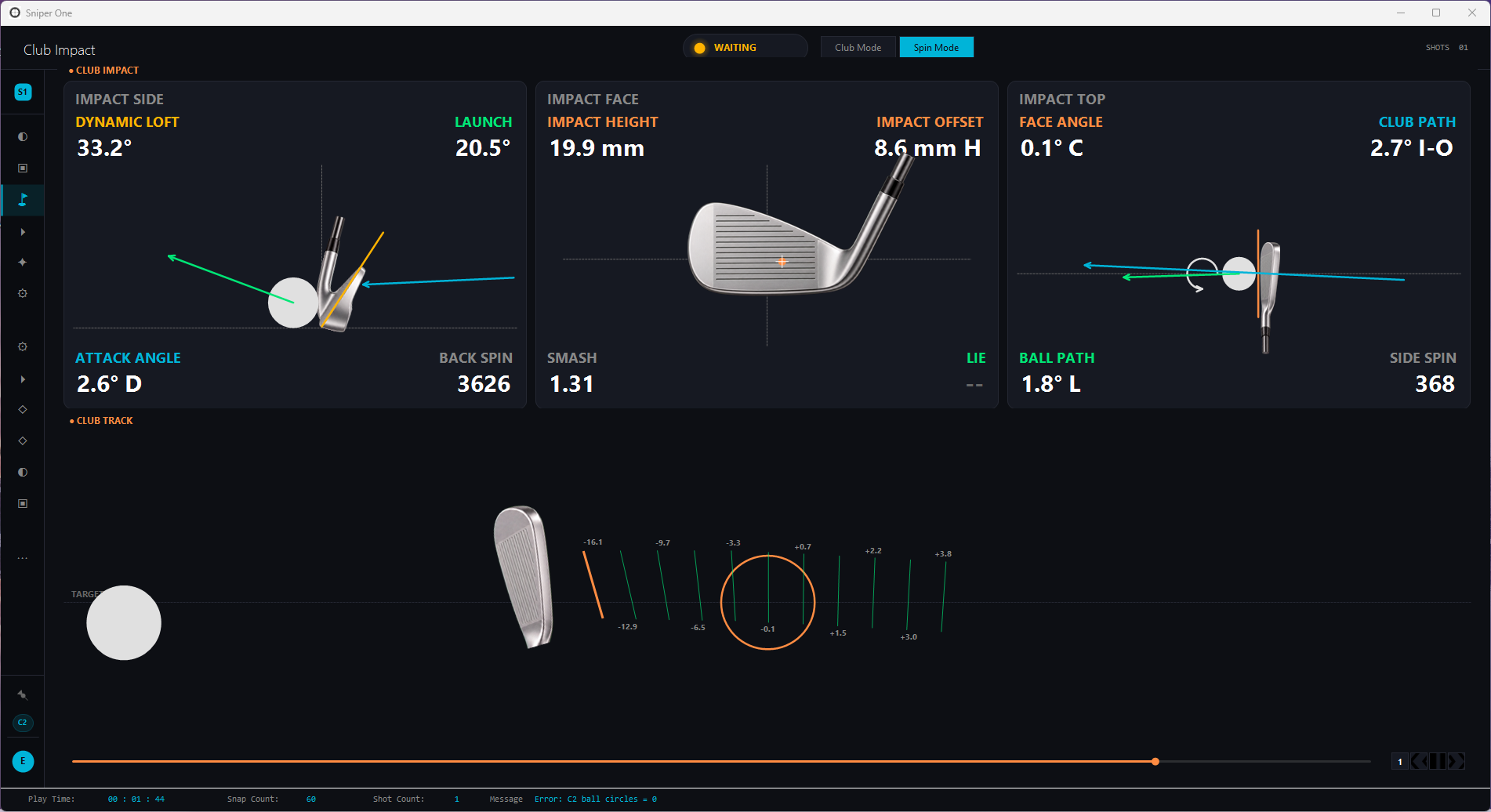Click the C2 camera badge in the sidebar
This screenshot has width=1491, height=812.
23,722
